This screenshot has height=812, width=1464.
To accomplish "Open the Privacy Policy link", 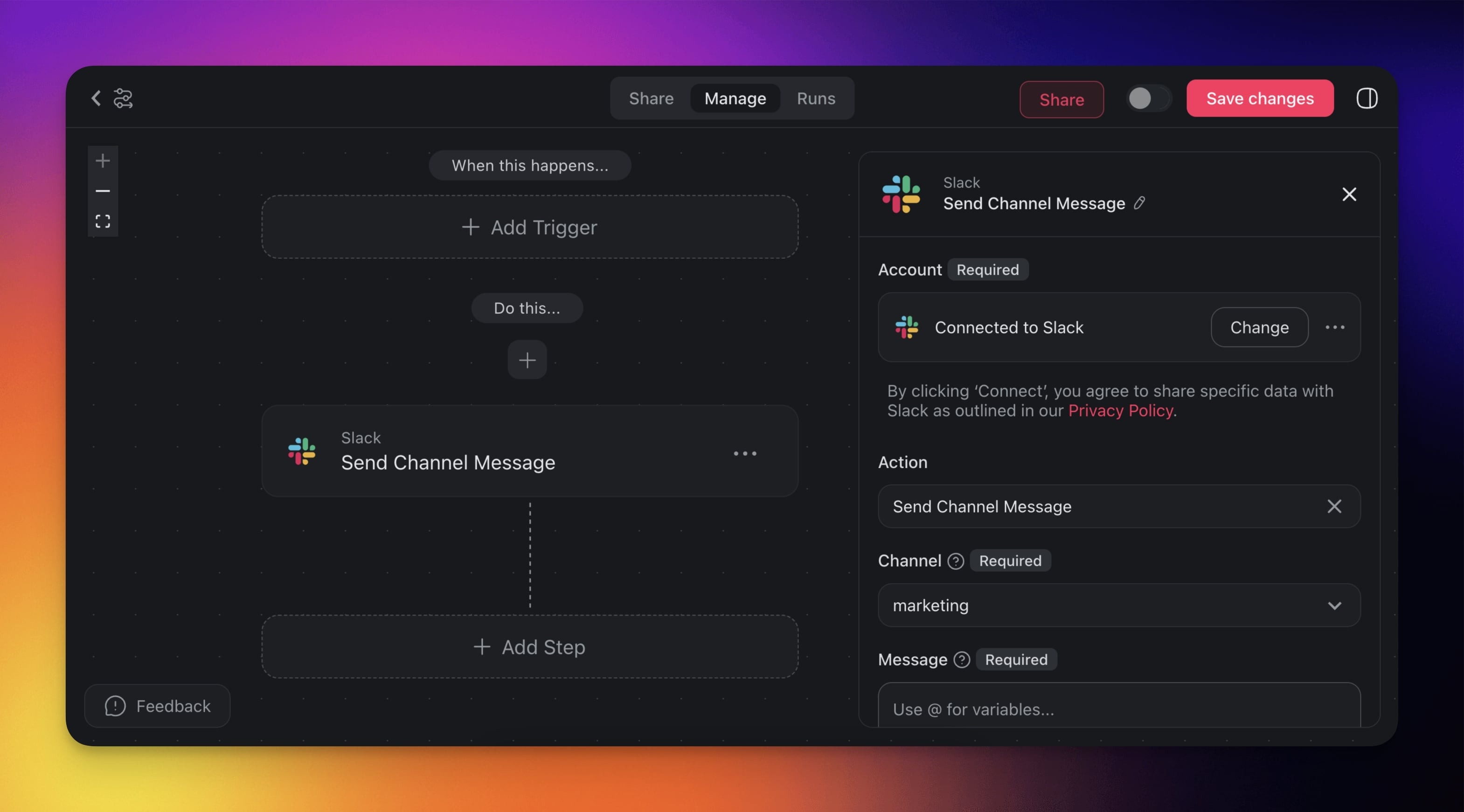I will pyautogui.click(x=1120, y=411).
